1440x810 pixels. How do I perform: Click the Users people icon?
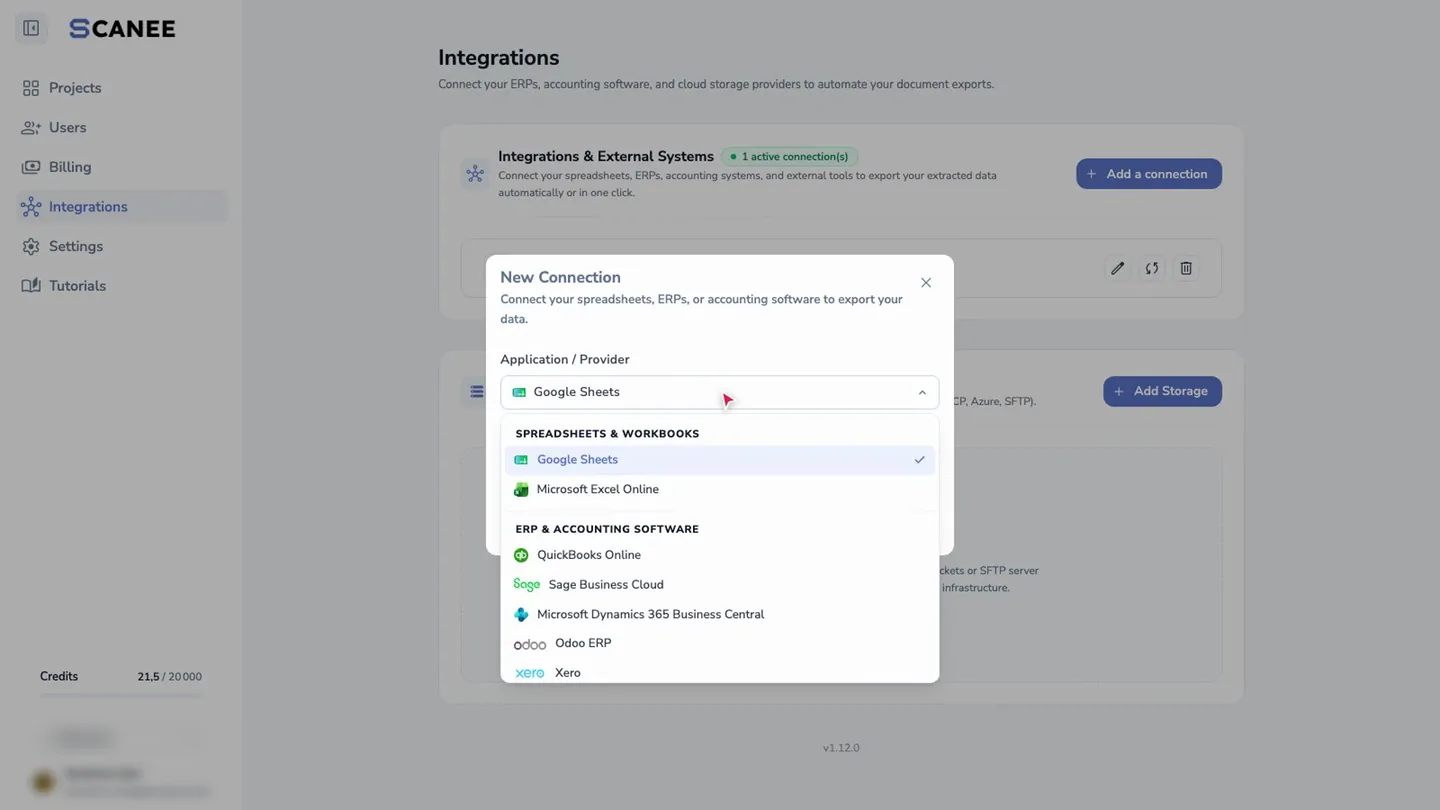click(31, 128)
